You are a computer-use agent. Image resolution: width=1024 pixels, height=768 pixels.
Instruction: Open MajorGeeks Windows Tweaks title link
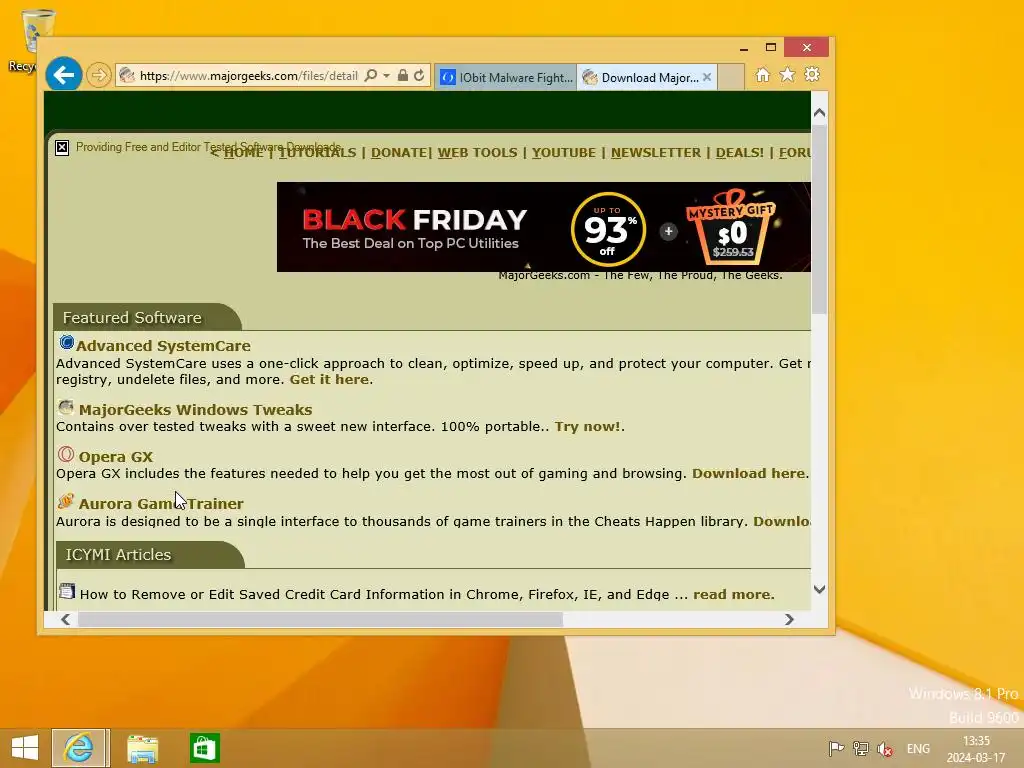pyautogui.click(x=195, y=409)
